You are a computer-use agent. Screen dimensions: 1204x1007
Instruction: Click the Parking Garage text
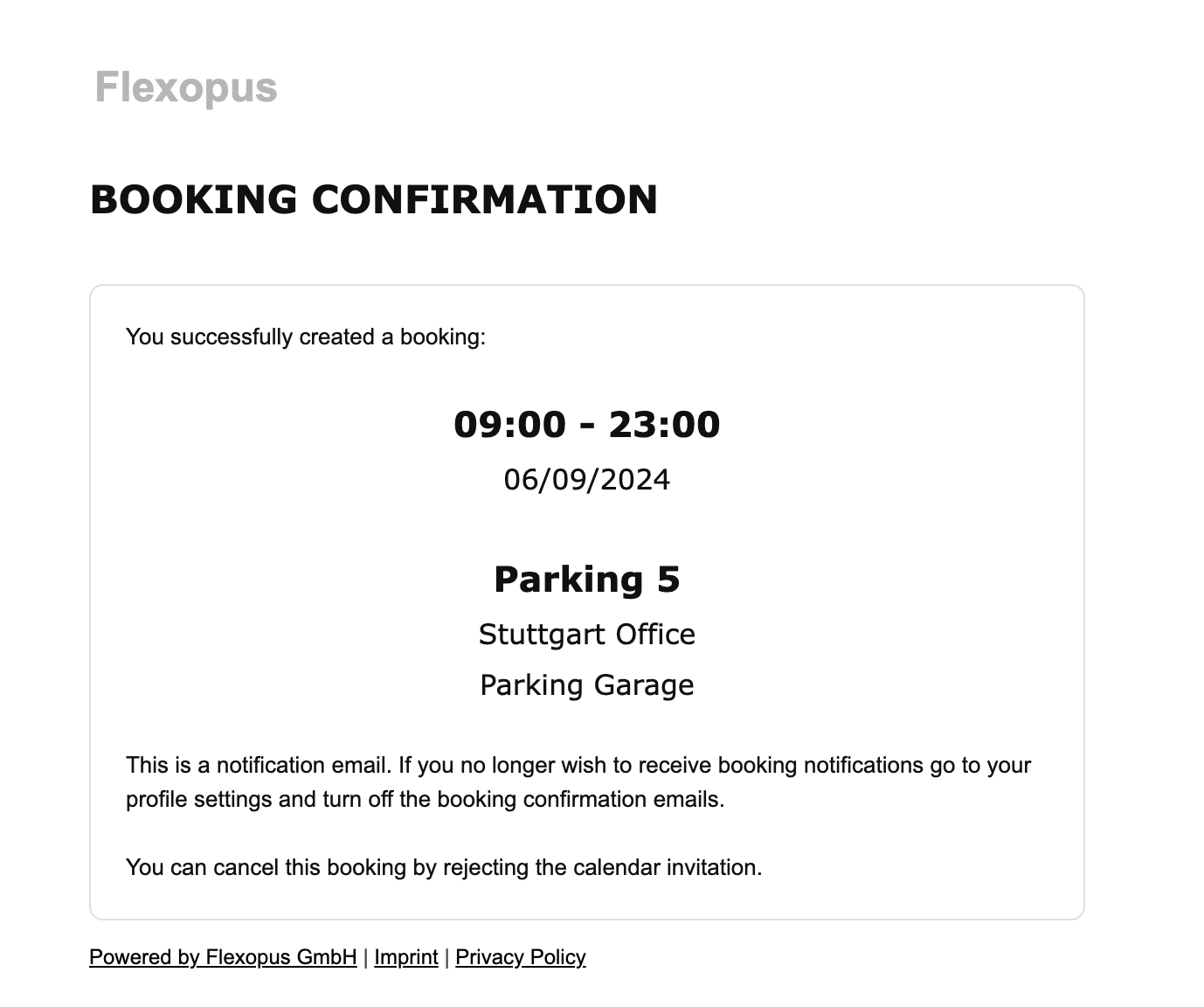pyautogui.click(x=587, y=684)
